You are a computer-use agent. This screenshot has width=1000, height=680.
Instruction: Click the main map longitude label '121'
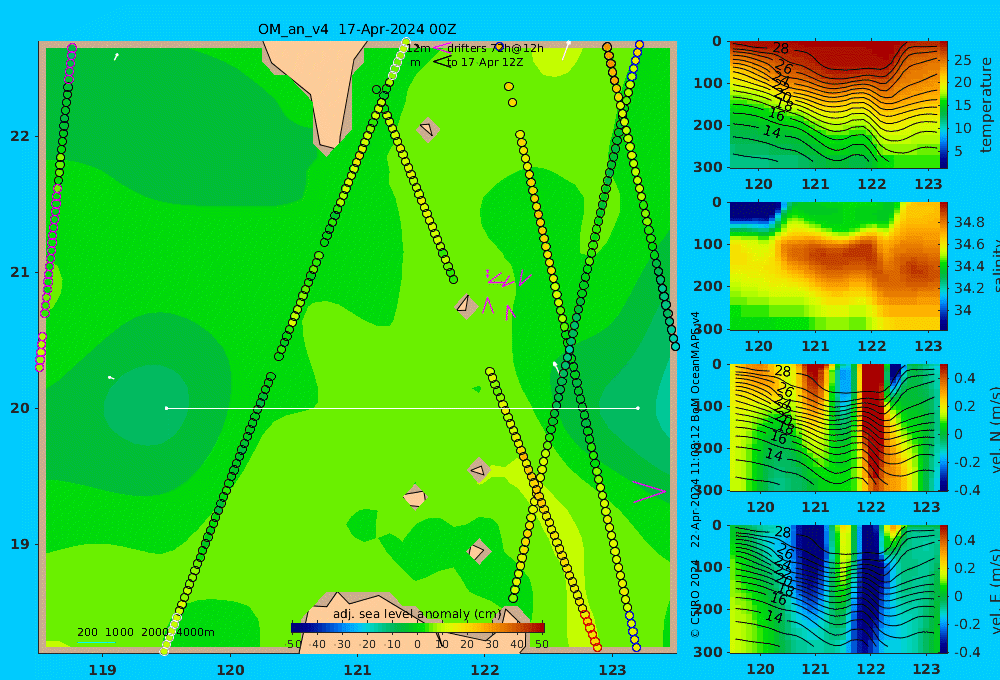357,670
